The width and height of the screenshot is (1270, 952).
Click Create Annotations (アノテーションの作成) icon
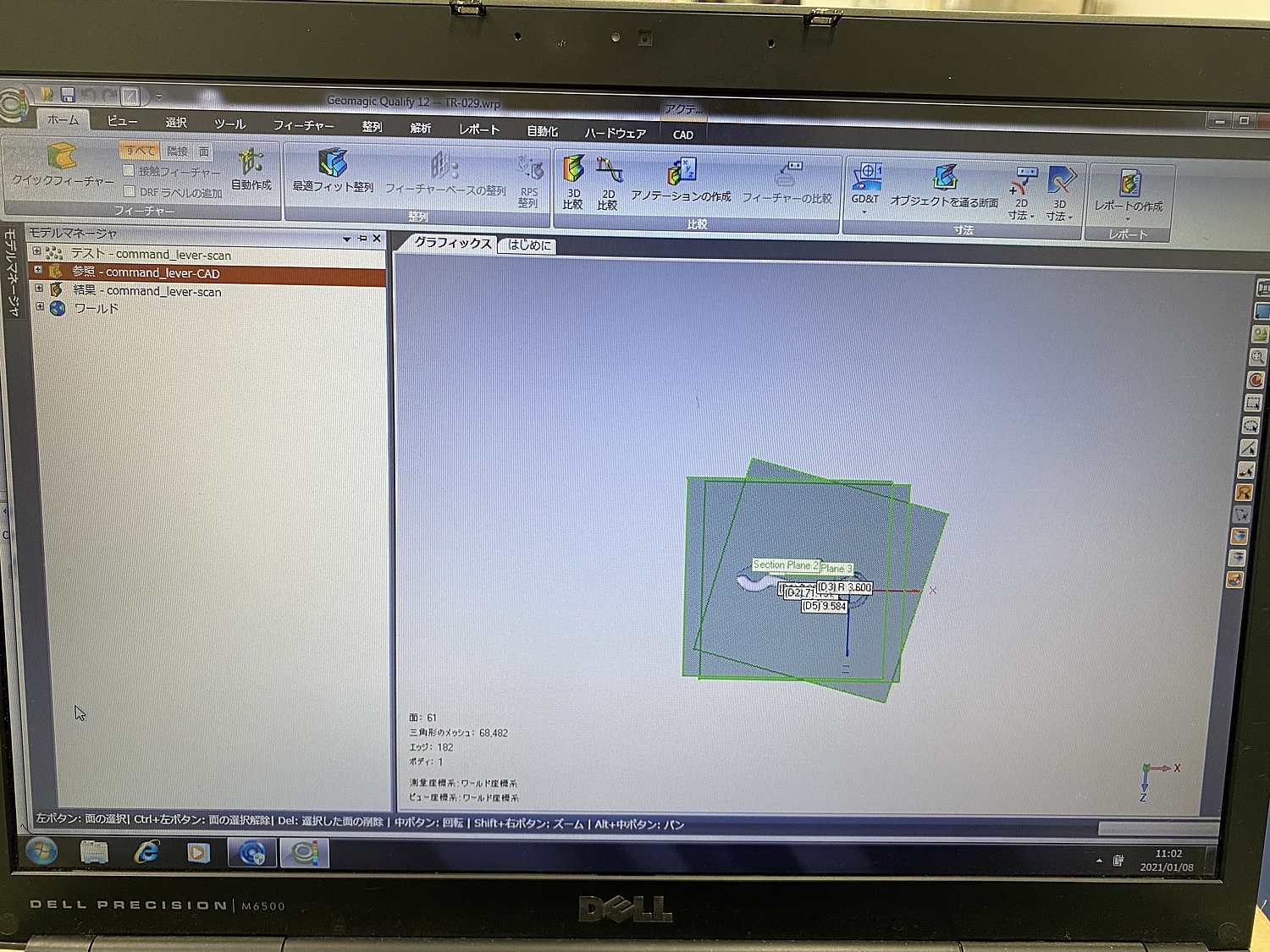tap(682, 172)
